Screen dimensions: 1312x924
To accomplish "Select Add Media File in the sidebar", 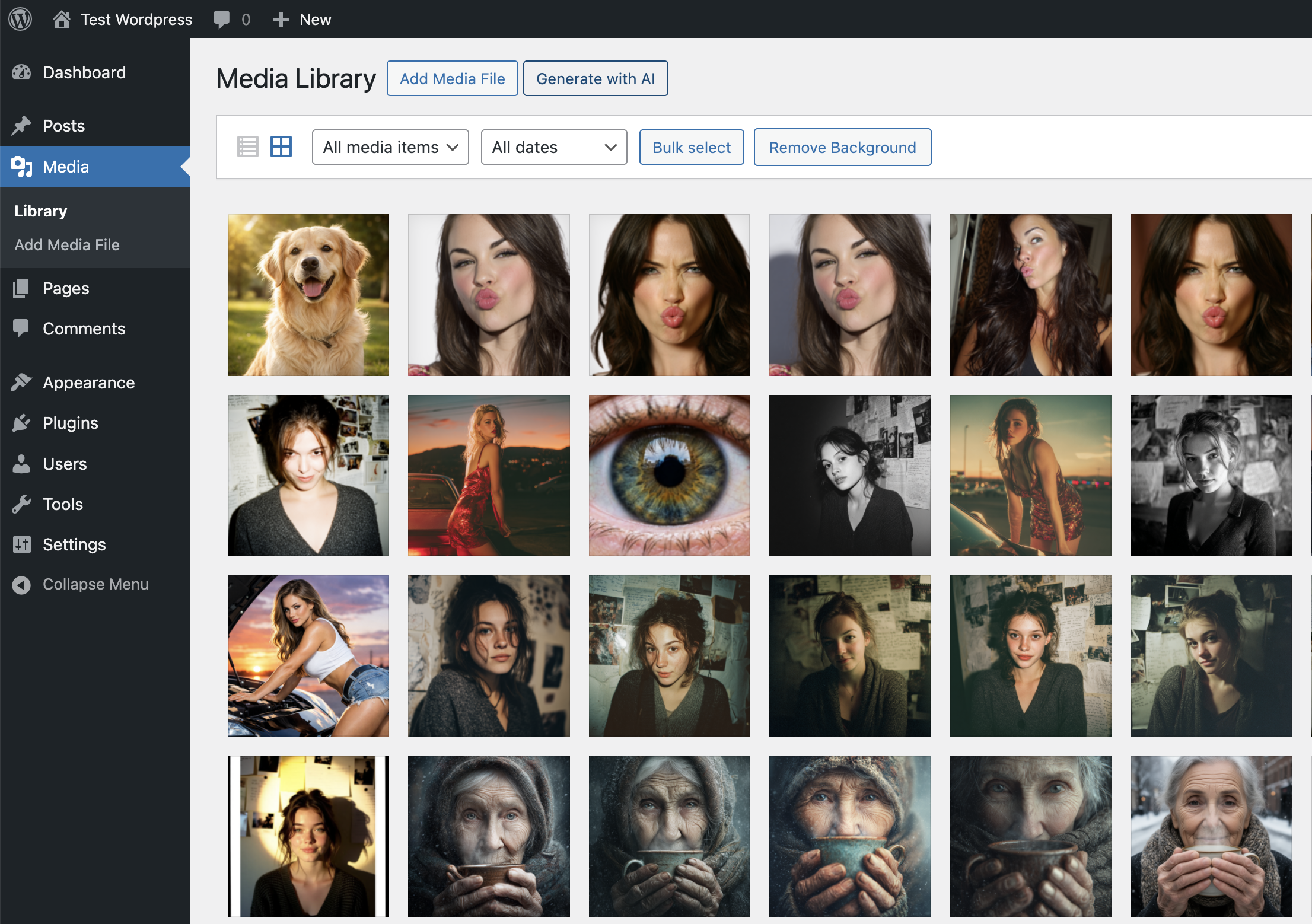I will 66,244.
